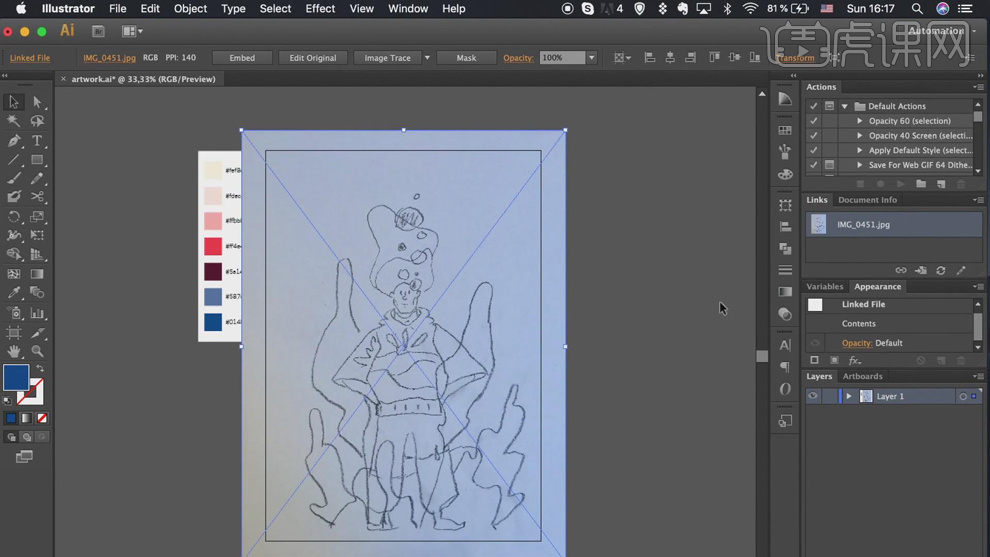This screenshot has height=557, width=990.
Task: Select the Zoom tool
Action: coord(37,351)
